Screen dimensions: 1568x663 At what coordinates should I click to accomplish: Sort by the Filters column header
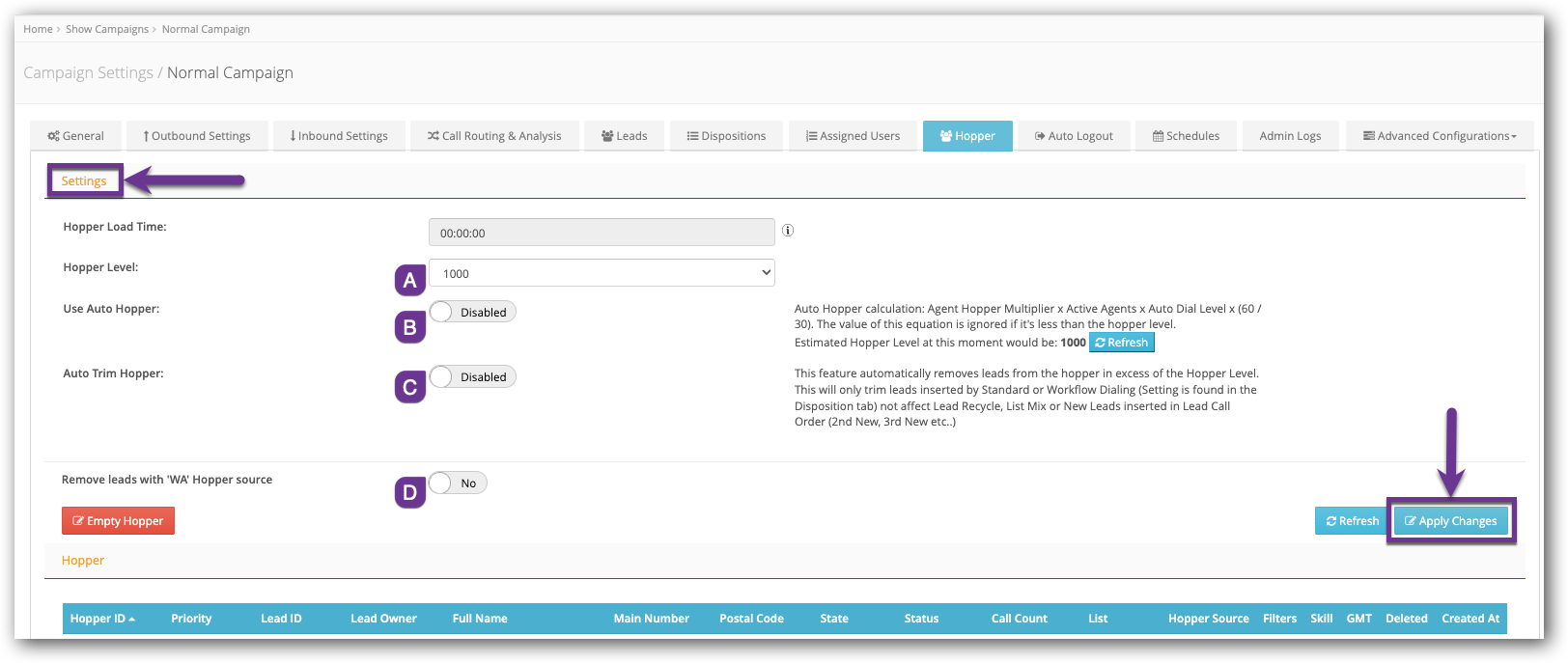[1279, 619]
